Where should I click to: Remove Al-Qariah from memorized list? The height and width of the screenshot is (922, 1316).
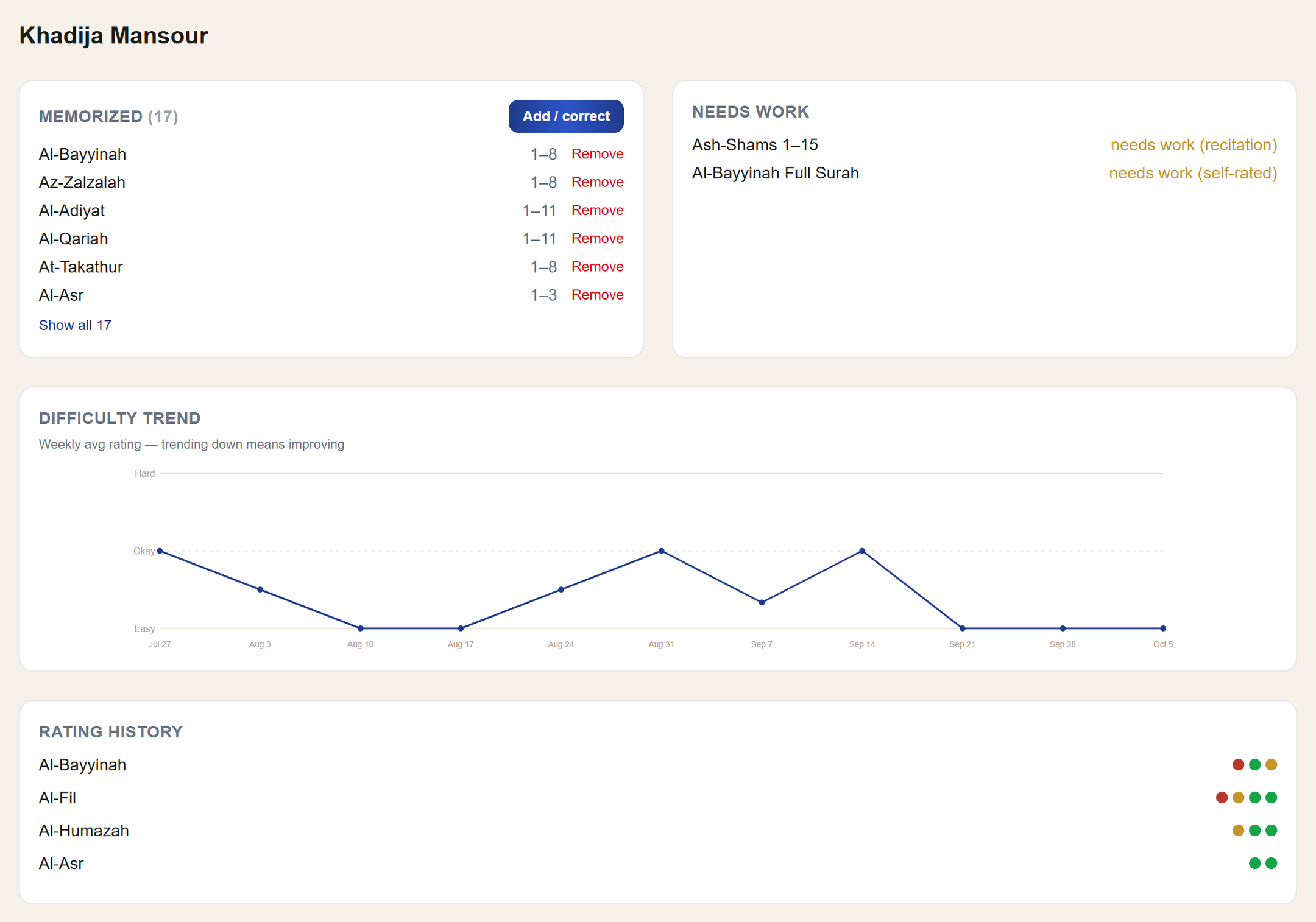(x=597, y=238)
